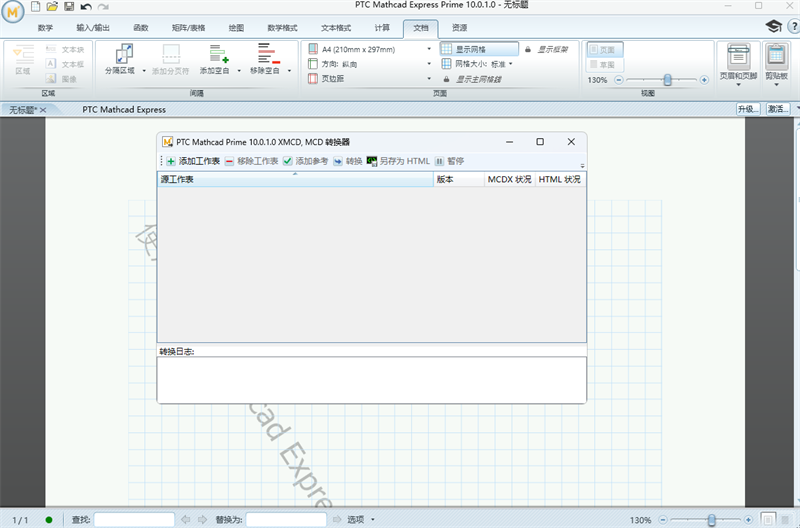Open help via question mark icon
This screenshot has width=800, height=528.
793,26
